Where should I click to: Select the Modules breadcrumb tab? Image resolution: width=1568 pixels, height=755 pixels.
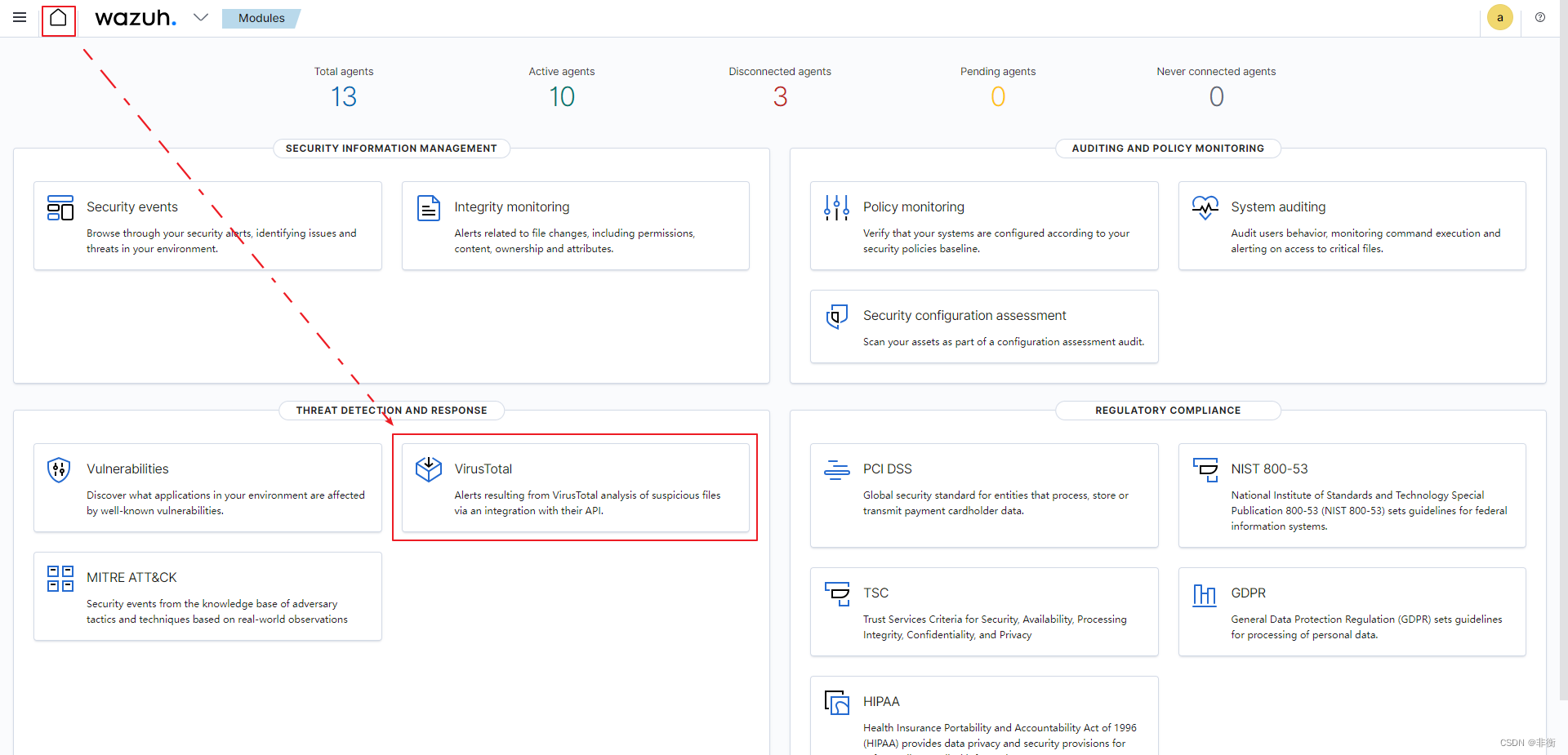(x=261, y=18)
